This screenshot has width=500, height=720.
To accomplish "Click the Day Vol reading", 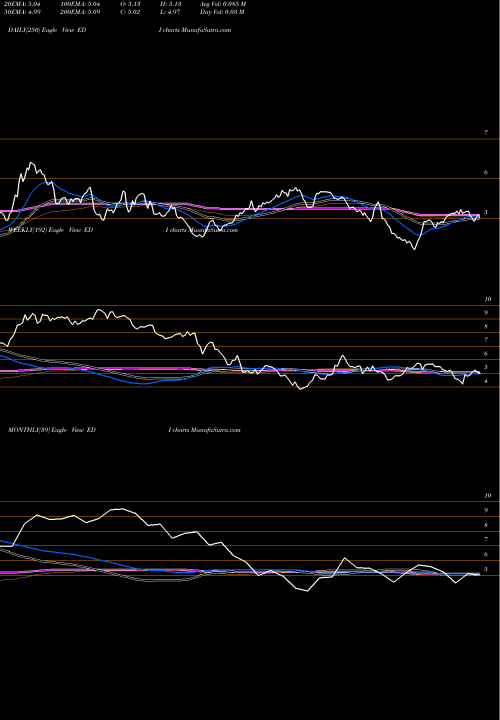I will 222,12.
